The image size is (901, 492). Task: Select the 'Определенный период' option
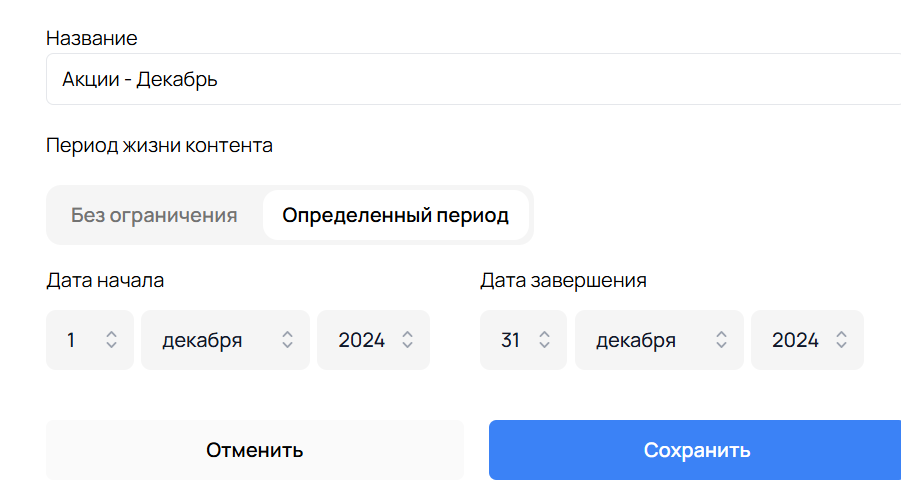pyautogui.click(x=395, y=215)
